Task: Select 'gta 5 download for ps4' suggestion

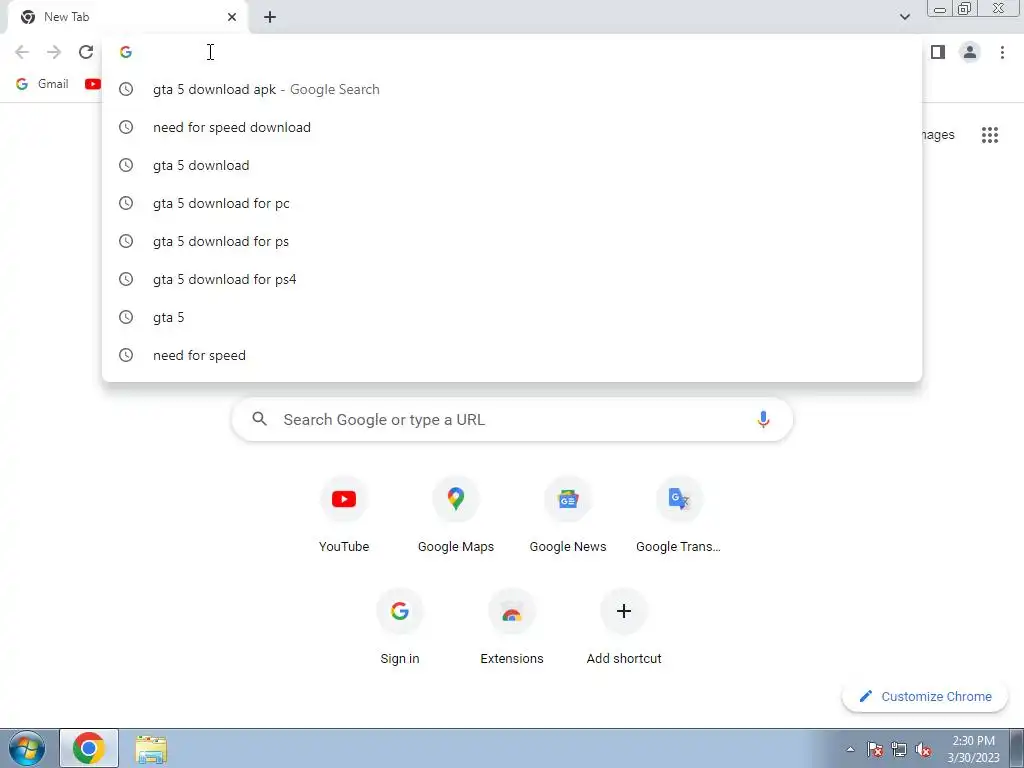Action: click(512, 279)
